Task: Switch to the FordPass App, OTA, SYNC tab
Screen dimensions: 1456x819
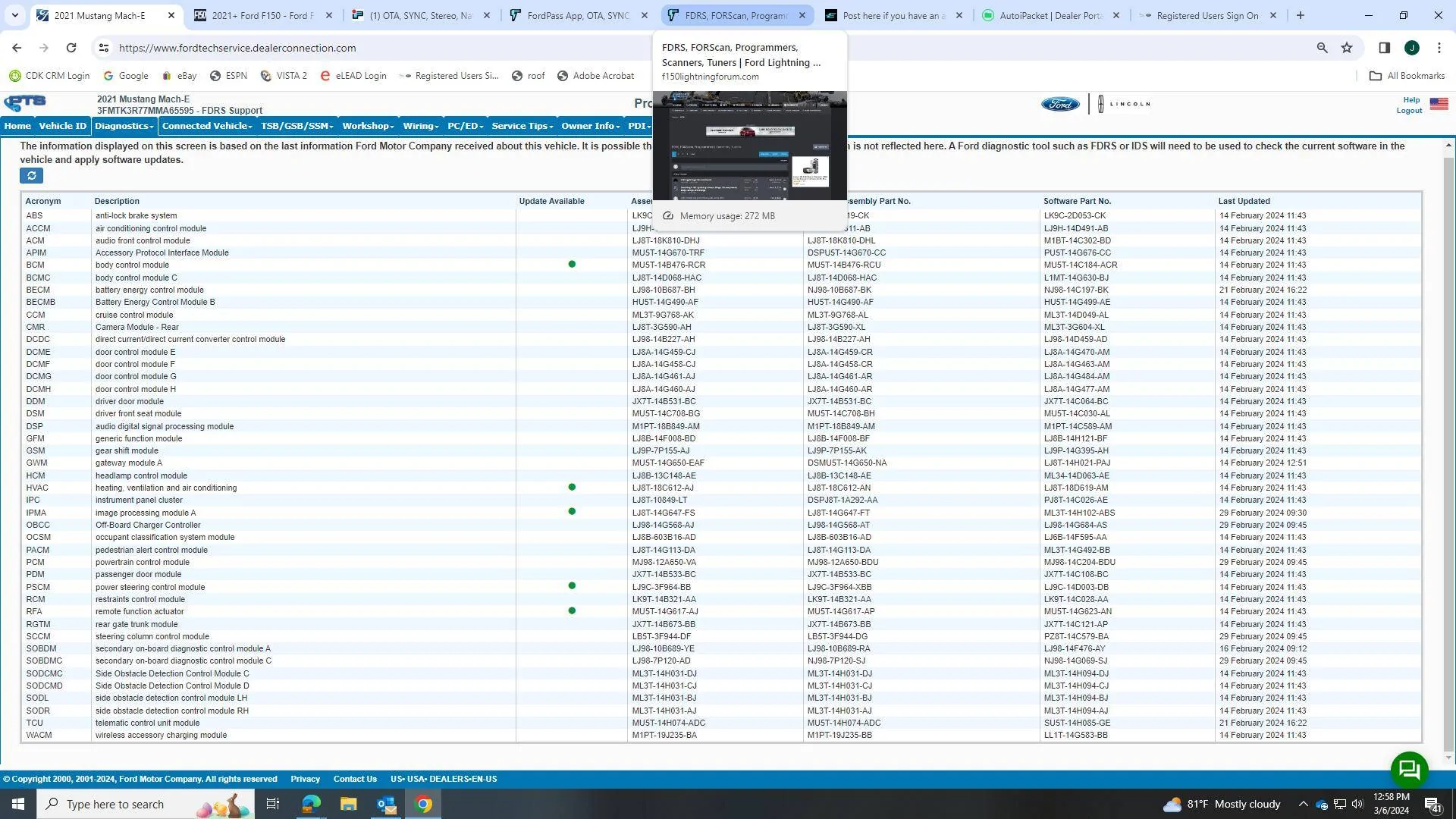Action: point(578,15)
